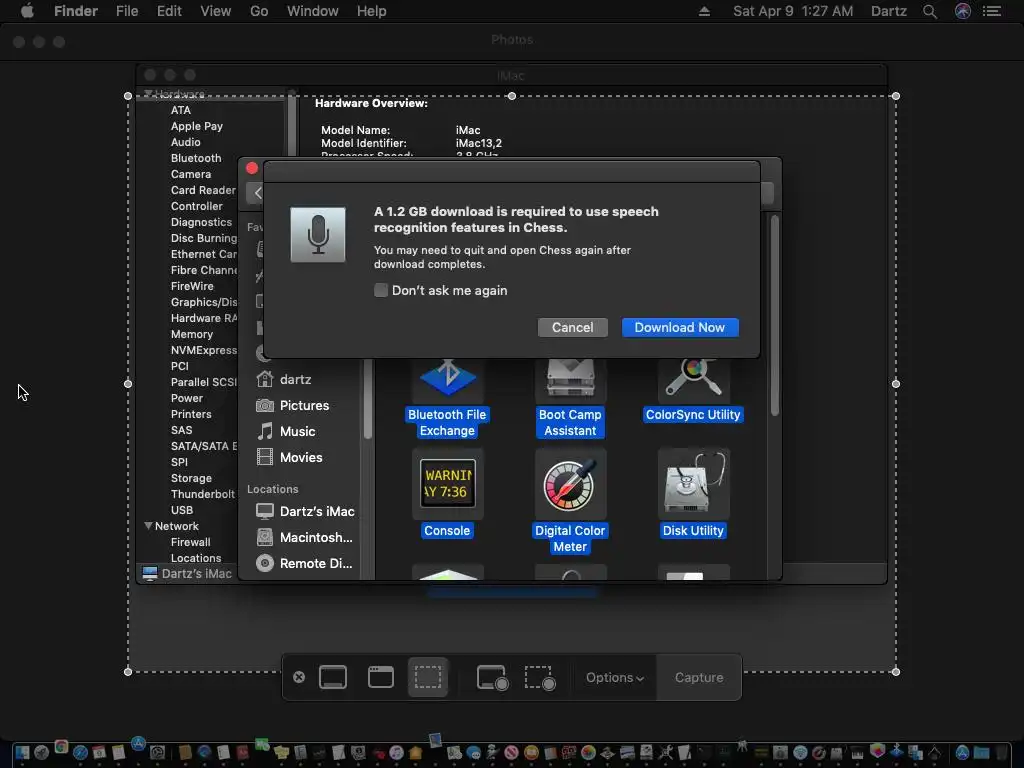
Task: Select PCI in the hardware list
Action: click(180, 366)
